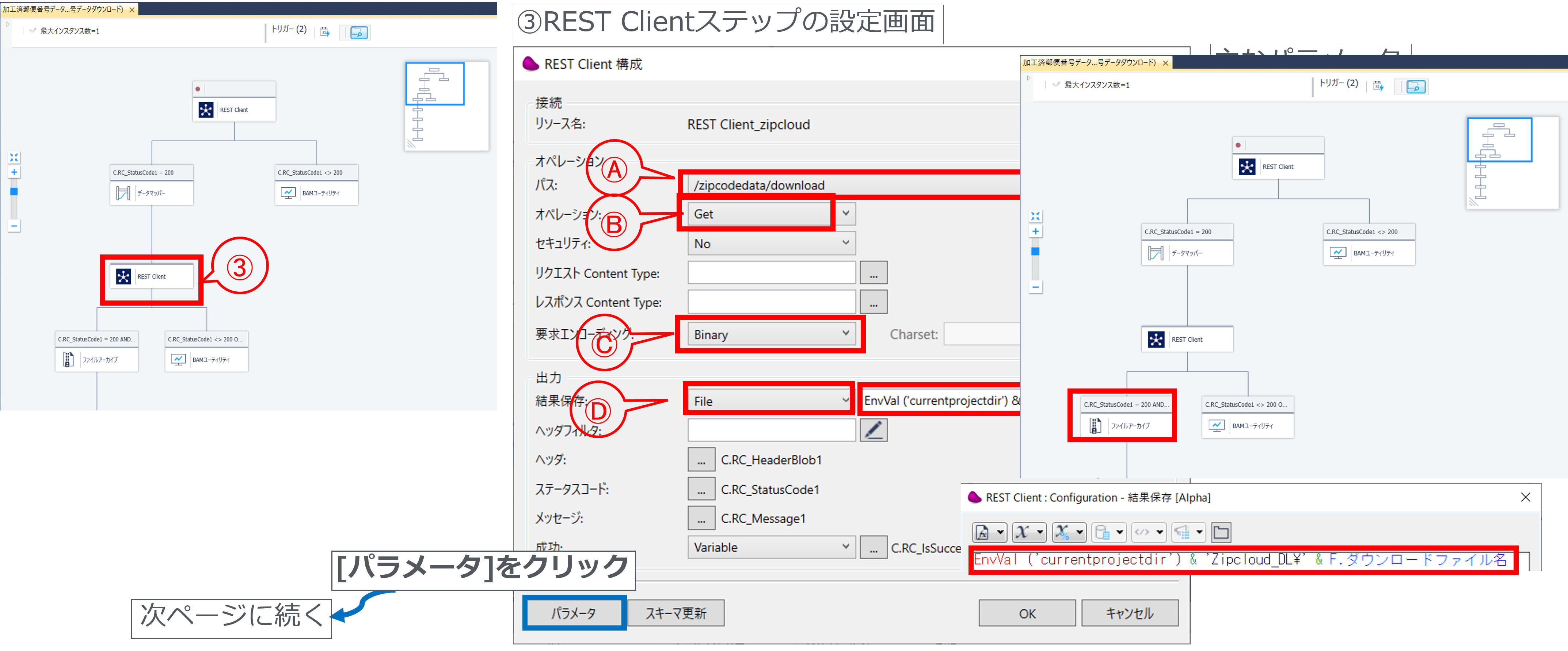Open the セキュリティ dropdown showing No

pyautogui.click(x=772, y=244)
